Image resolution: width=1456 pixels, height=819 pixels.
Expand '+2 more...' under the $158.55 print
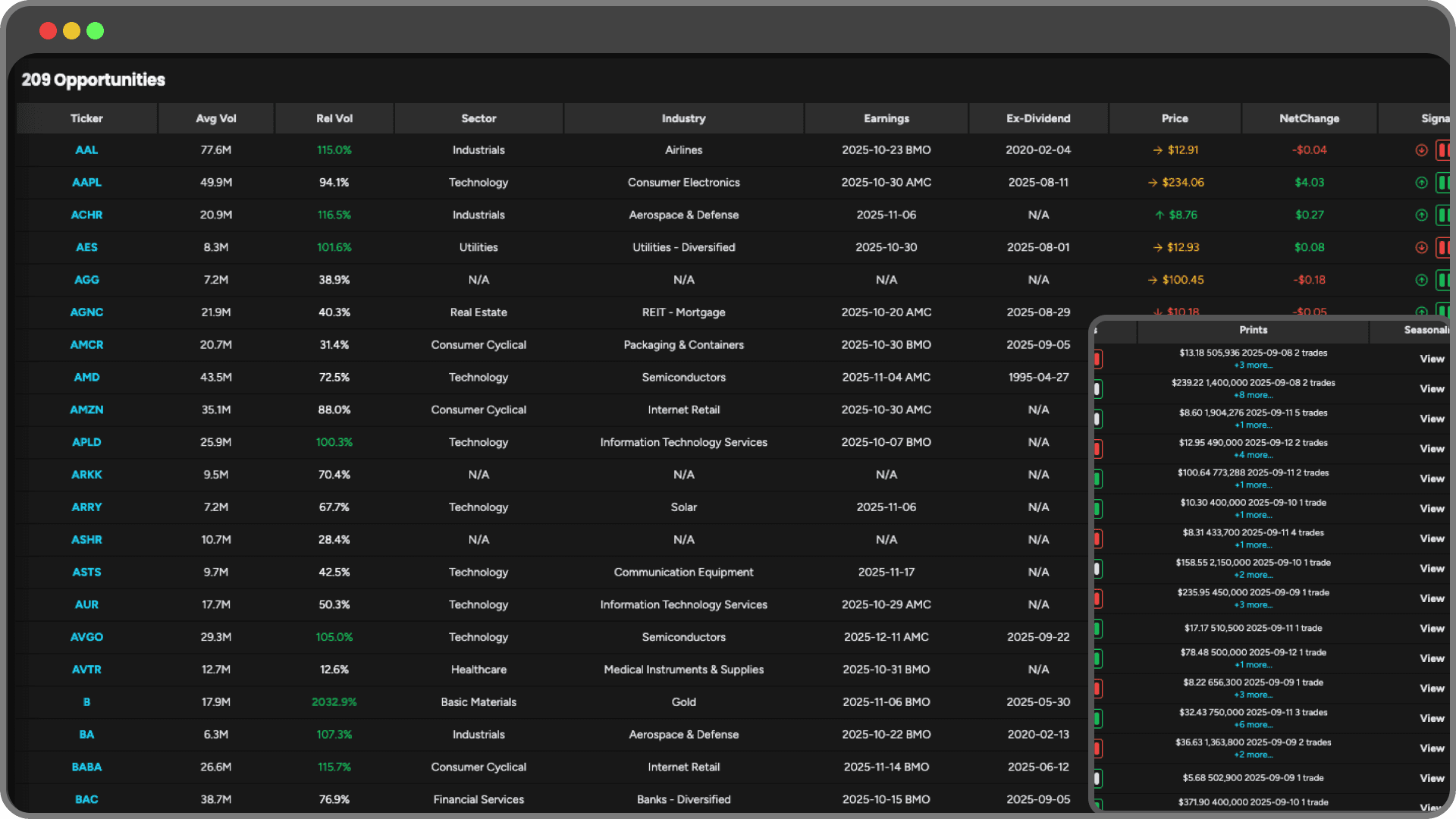pos(1253,575)
